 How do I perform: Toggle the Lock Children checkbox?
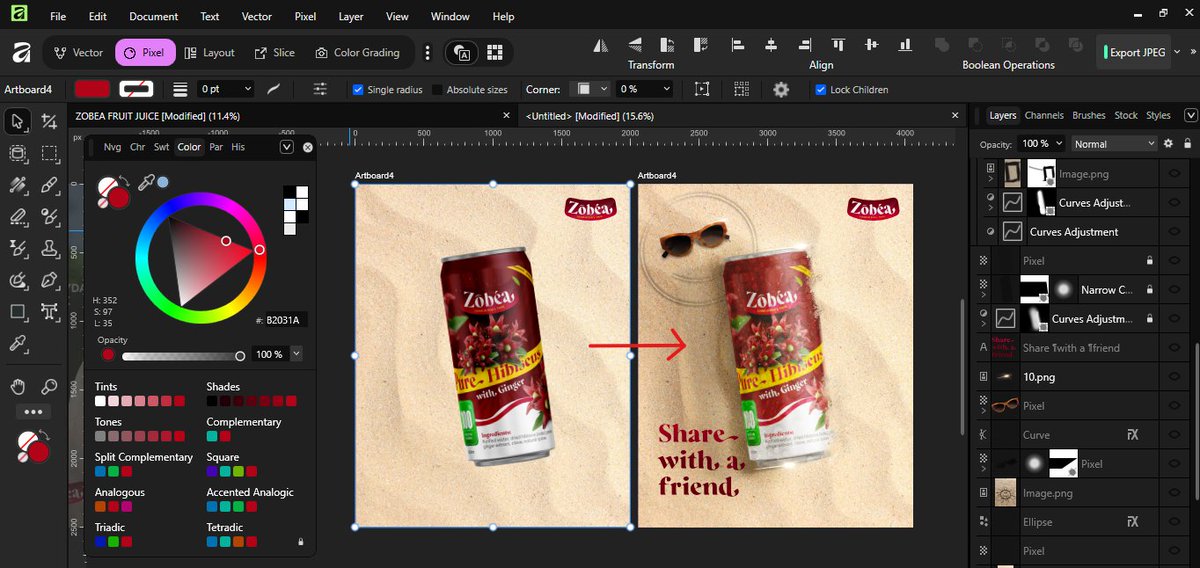tap(821, 89)
